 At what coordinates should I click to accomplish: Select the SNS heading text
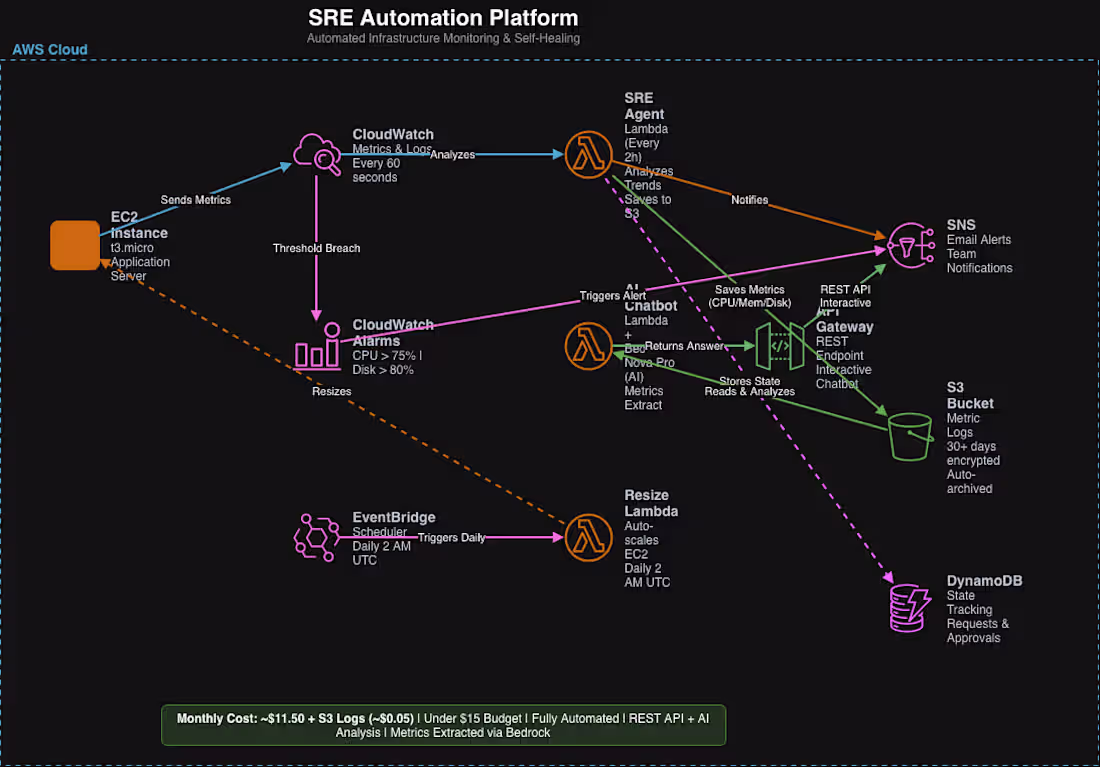tap(960, 225)
